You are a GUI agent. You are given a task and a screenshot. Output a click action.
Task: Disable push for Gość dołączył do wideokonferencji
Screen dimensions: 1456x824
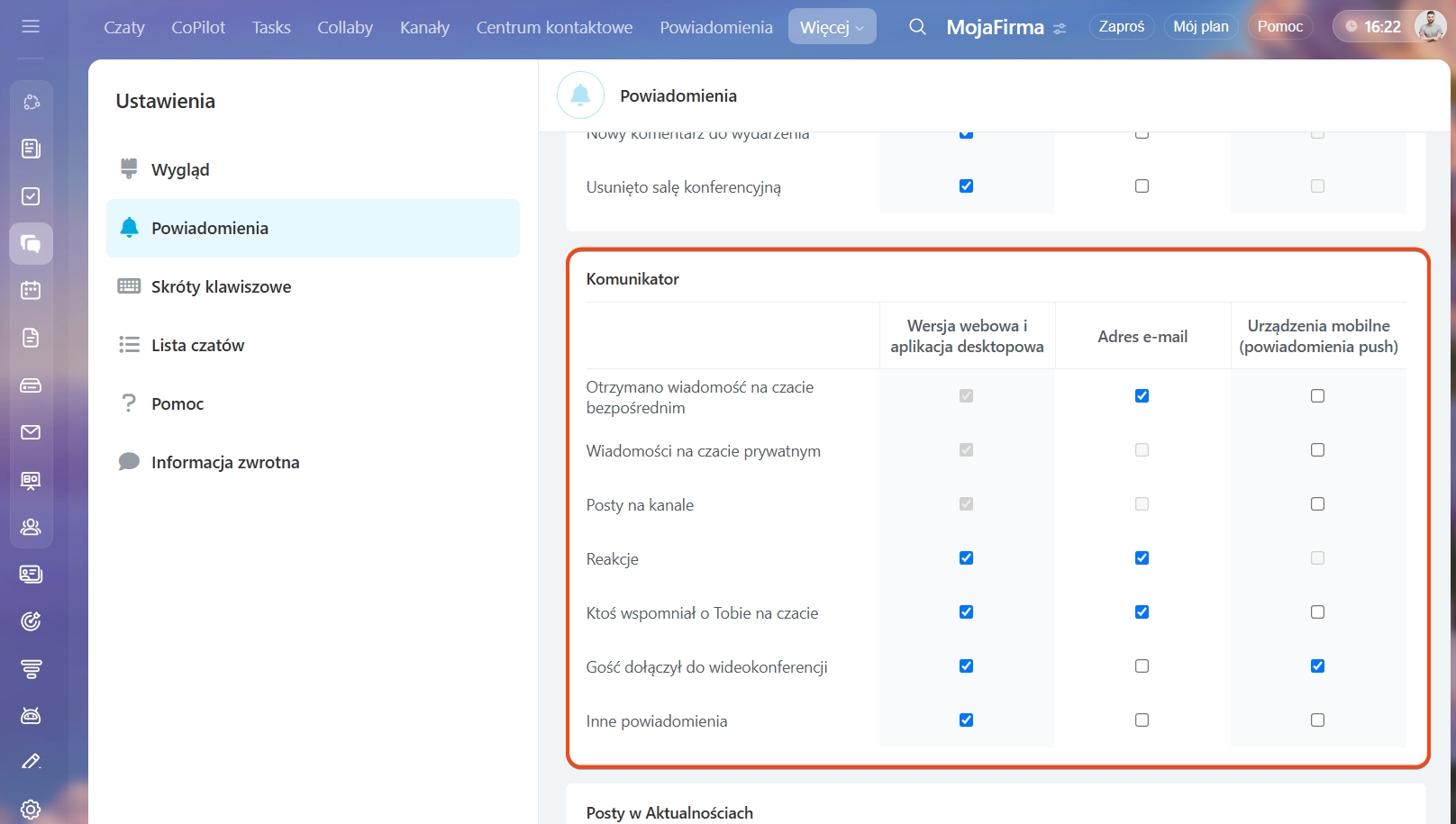tap(1317, 666)
